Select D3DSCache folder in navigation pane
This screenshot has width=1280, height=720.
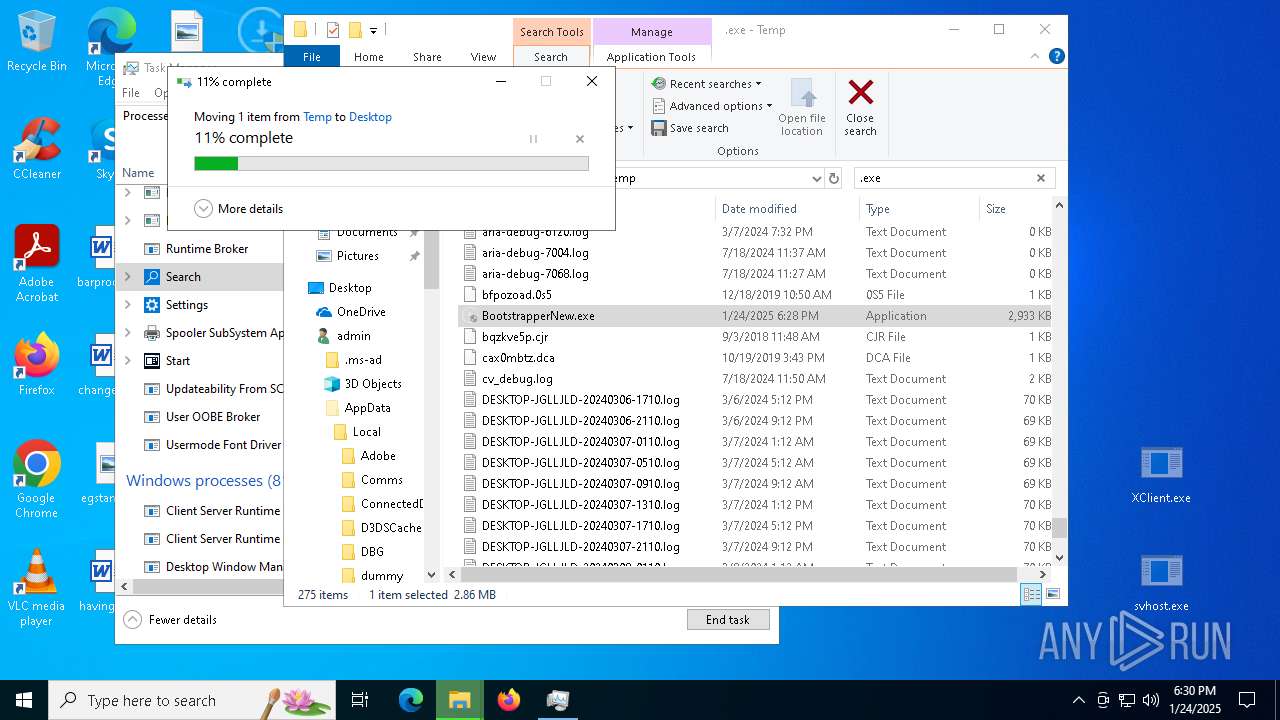point(391,528)
